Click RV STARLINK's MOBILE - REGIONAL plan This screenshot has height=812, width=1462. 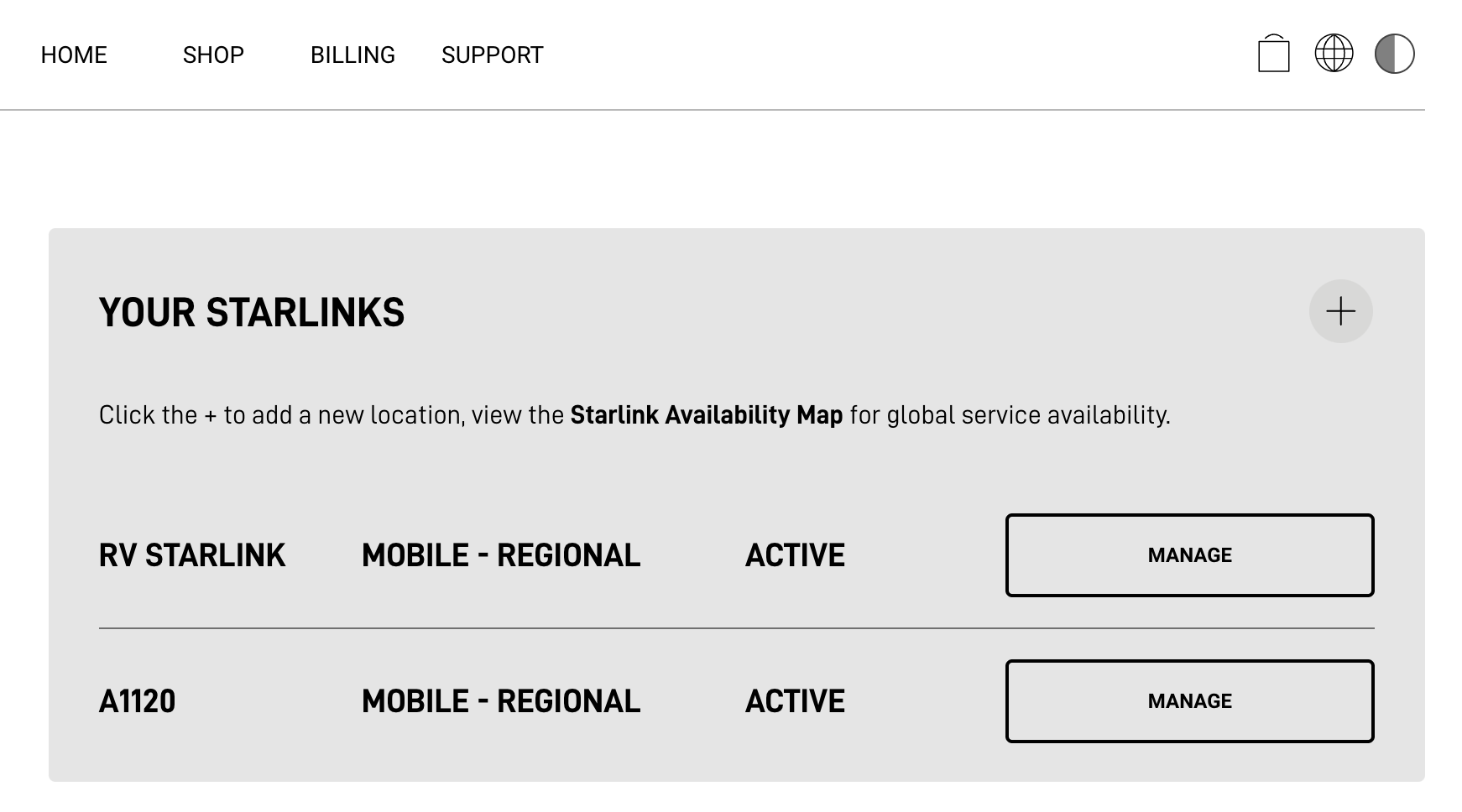coord(501,555)
